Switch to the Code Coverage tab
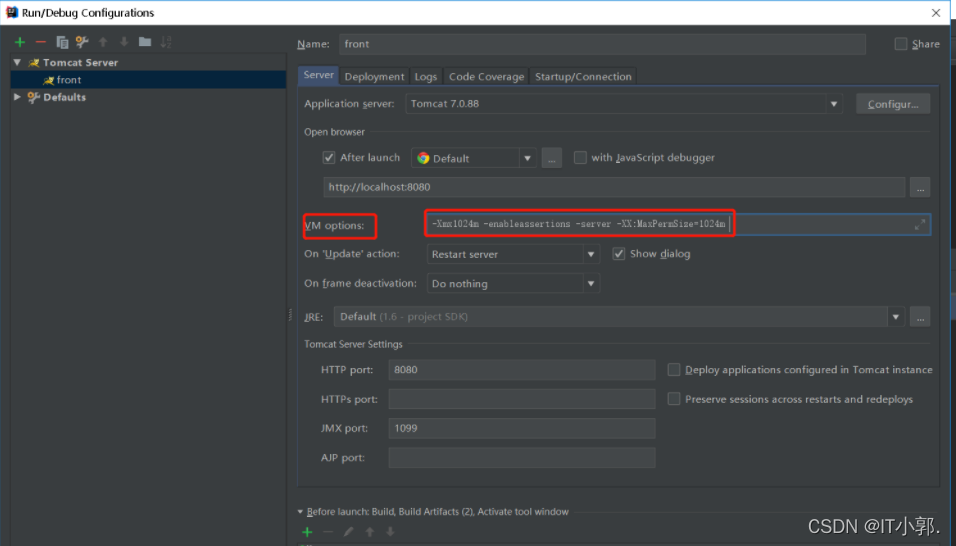This screenshot has height=546, width=956. 486,76
